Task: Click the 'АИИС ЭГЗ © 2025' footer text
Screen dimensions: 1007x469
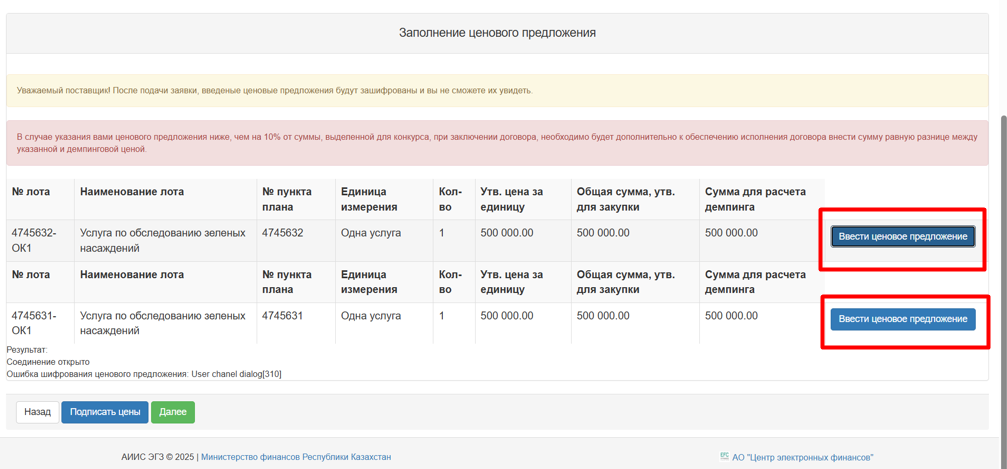Action: click(x=158, y=457)
